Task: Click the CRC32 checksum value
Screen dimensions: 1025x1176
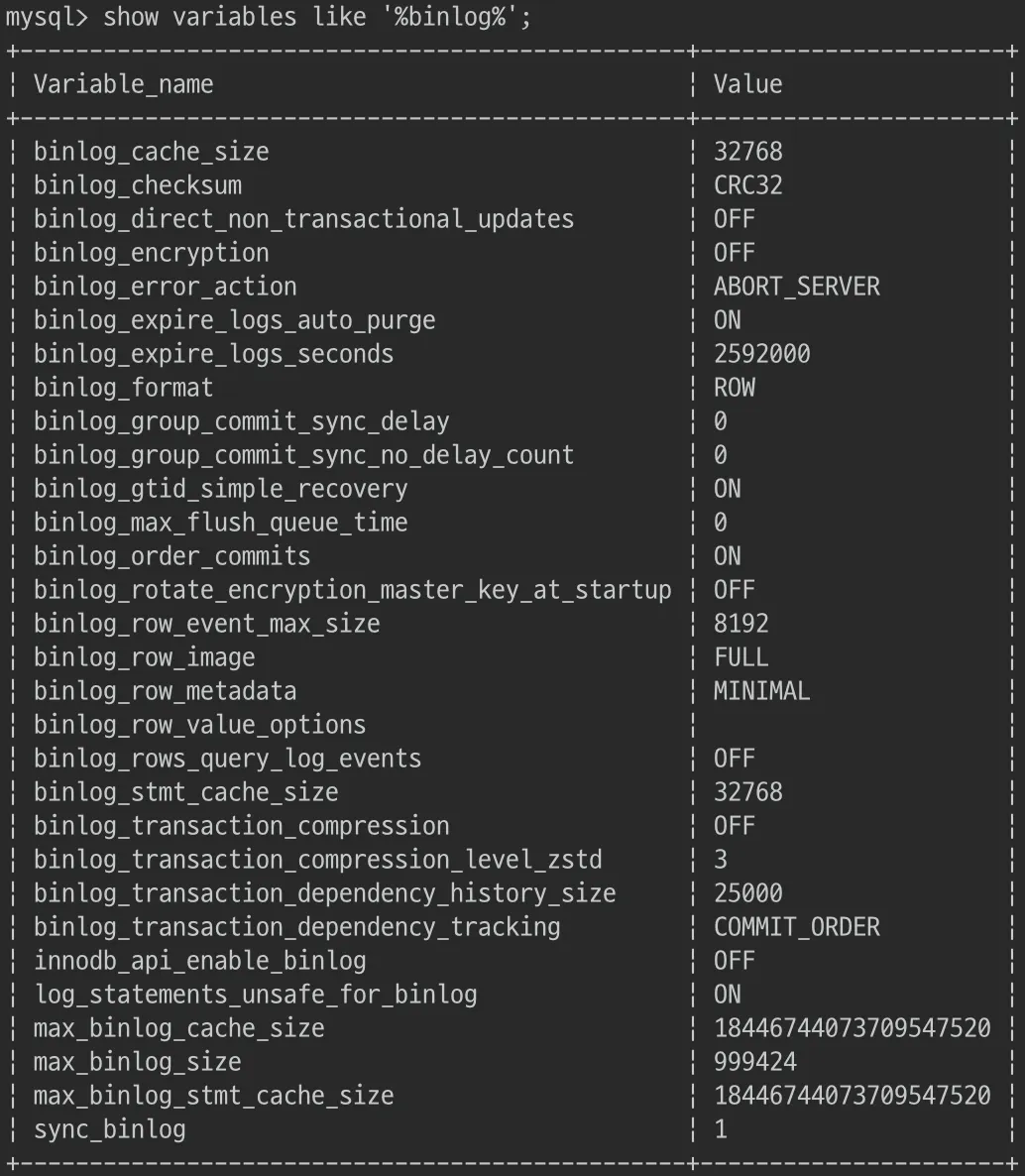Action: [x=747, y=185]
